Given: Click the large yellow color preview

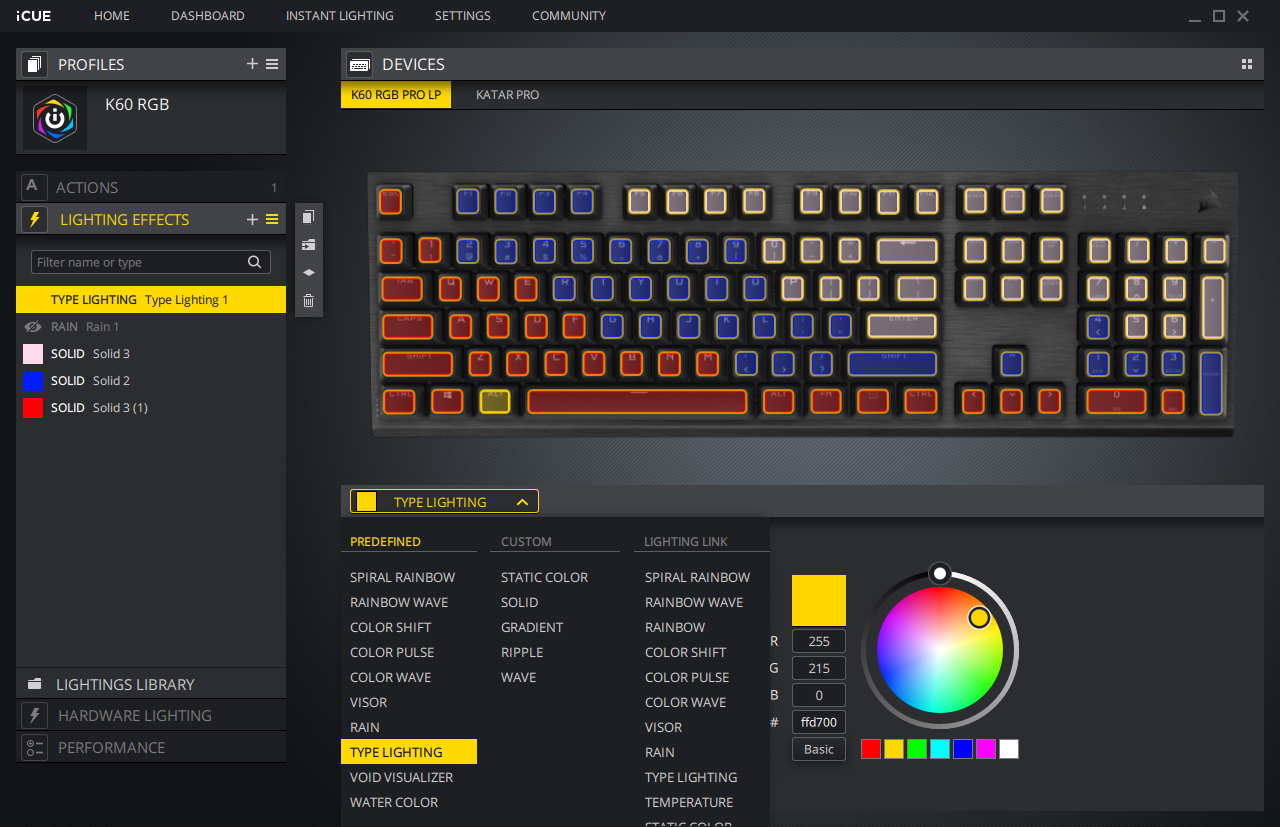Looking at the screenshot, I should 819,600.
